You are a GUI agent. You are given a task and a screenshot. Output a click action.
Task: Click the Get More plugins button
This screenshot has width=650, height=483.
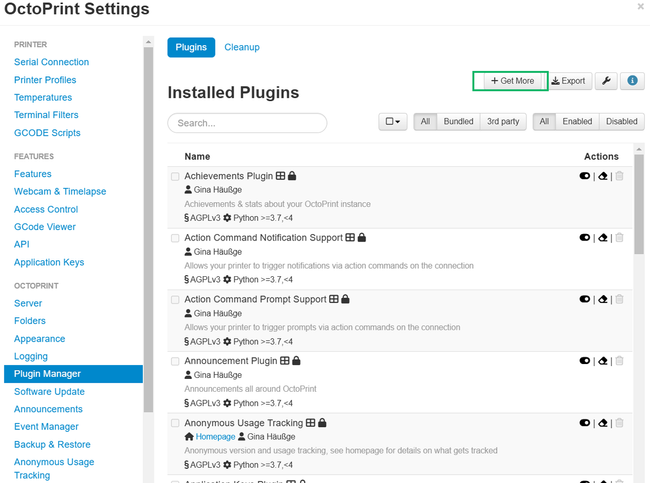tap(511, 81)
